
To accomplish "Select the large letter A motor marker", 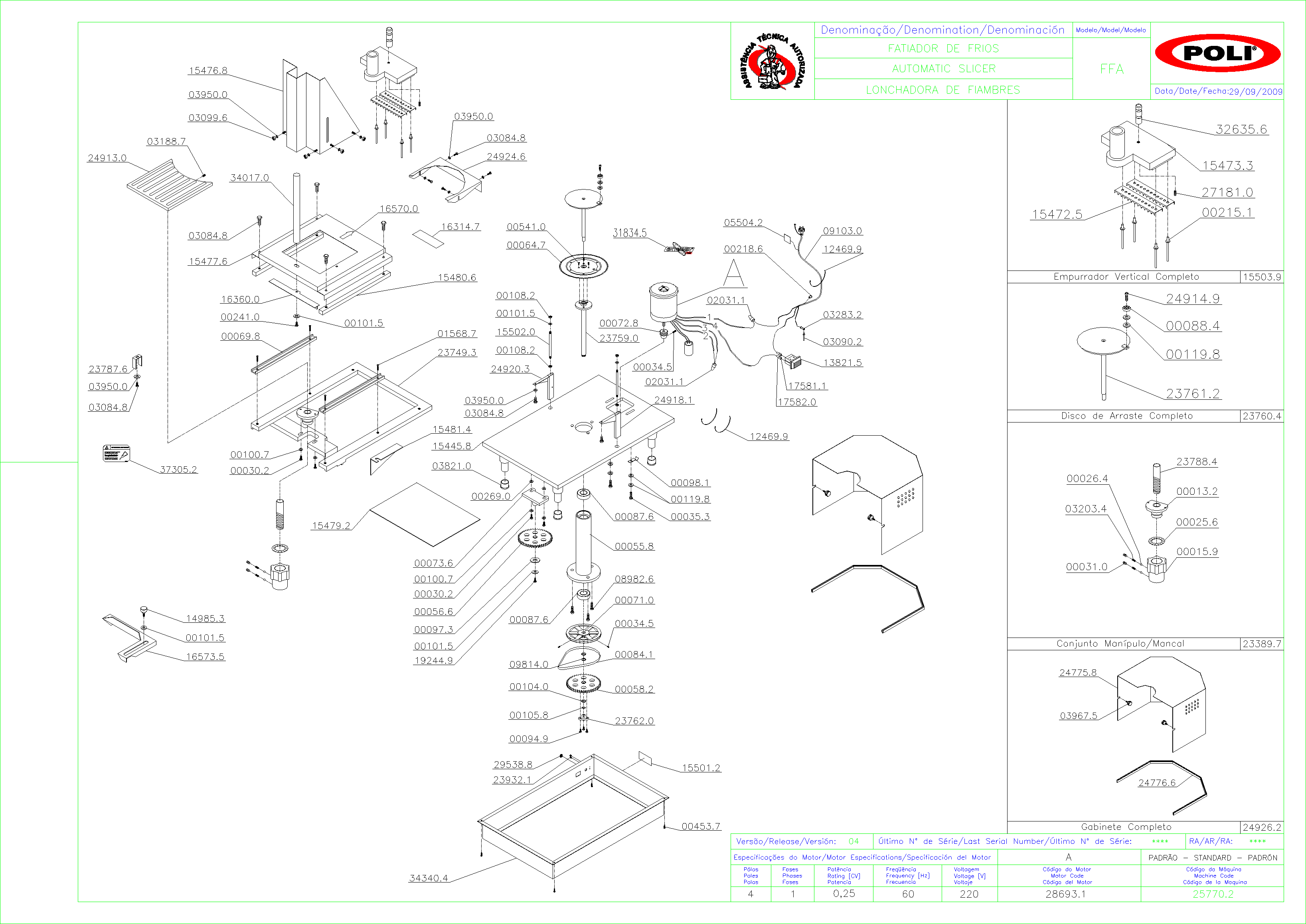I will tap(733, 273).
